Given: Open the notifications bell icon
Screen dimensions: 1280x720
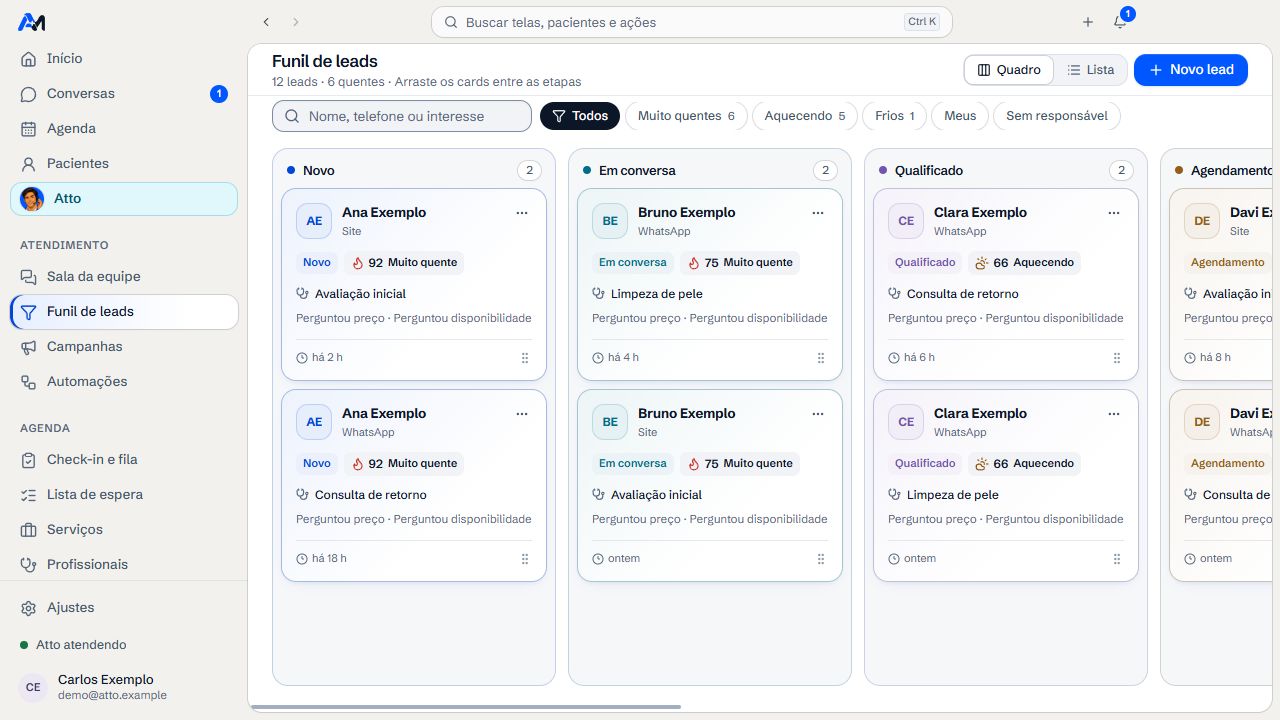Looking at the screenshot, I should tap(1120, 22).
